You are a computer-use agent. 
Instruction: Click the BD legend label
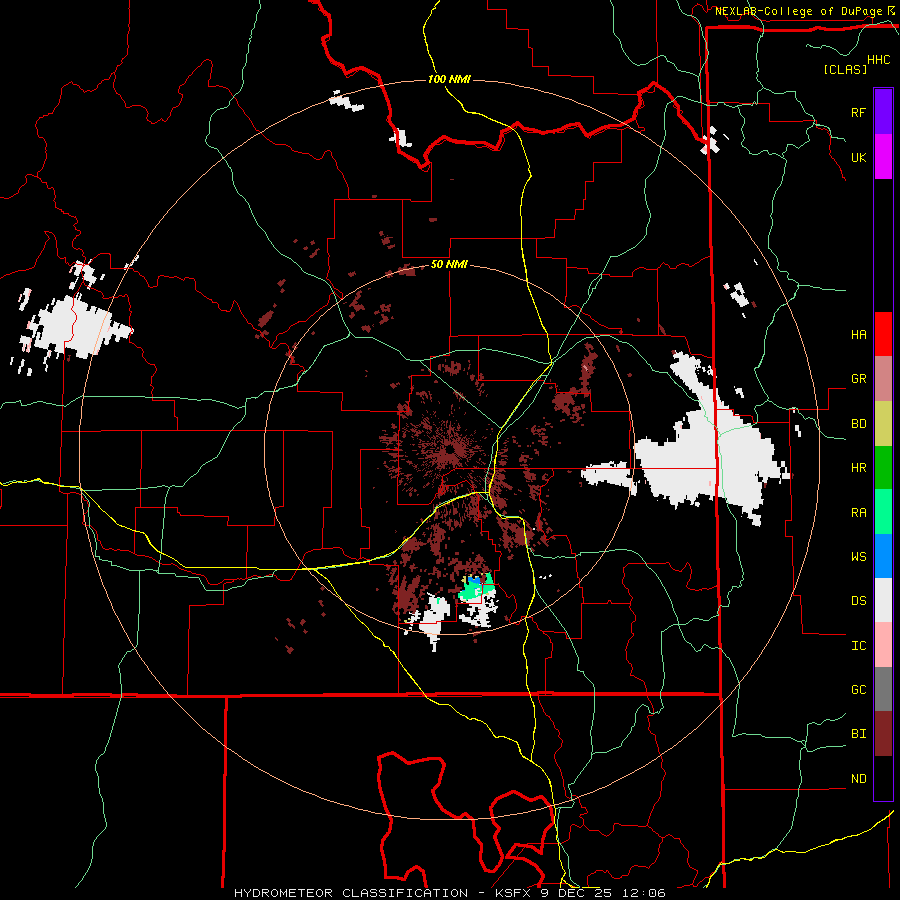[x=858, y=424]
